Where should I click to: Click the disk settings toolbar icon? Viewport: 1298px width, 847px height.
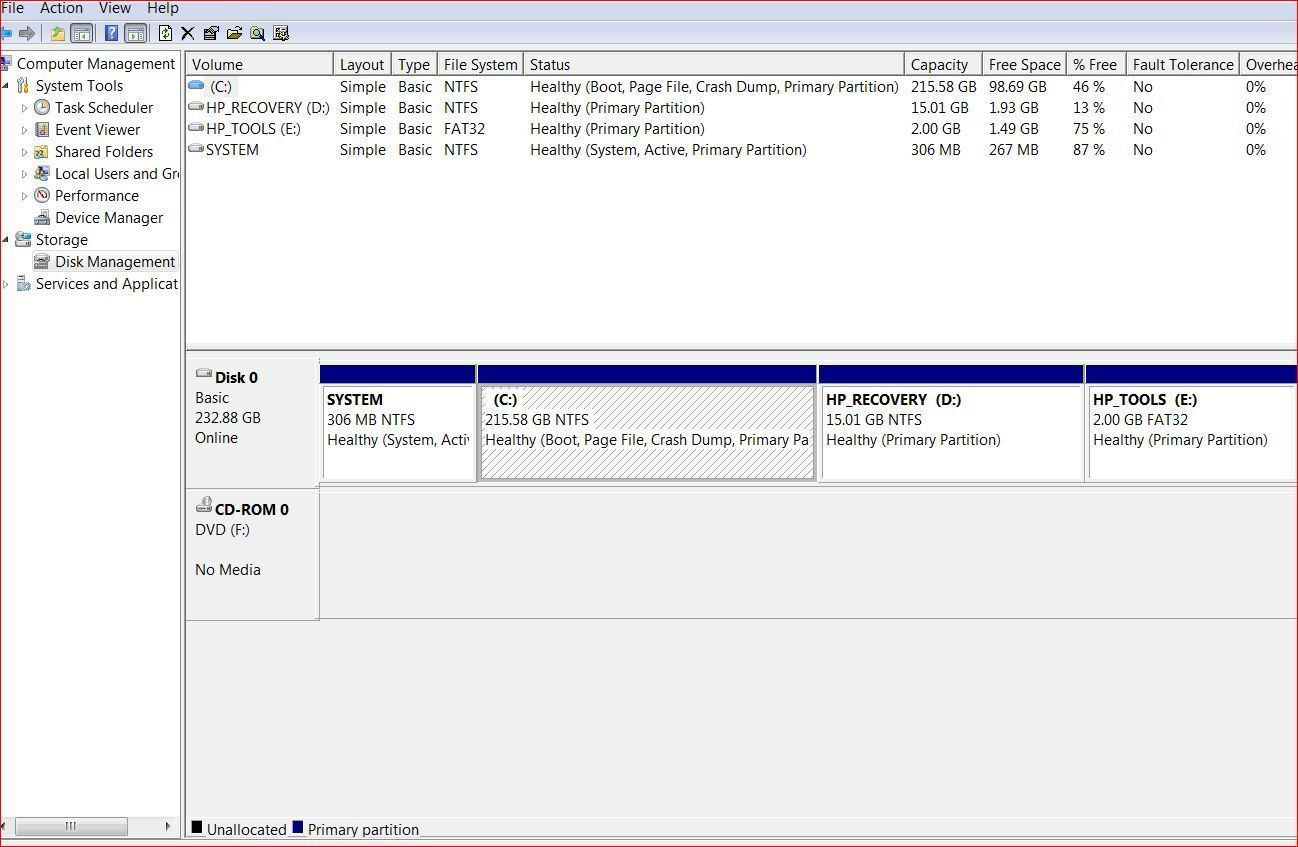pyautogui.click(x=281, y=33)
